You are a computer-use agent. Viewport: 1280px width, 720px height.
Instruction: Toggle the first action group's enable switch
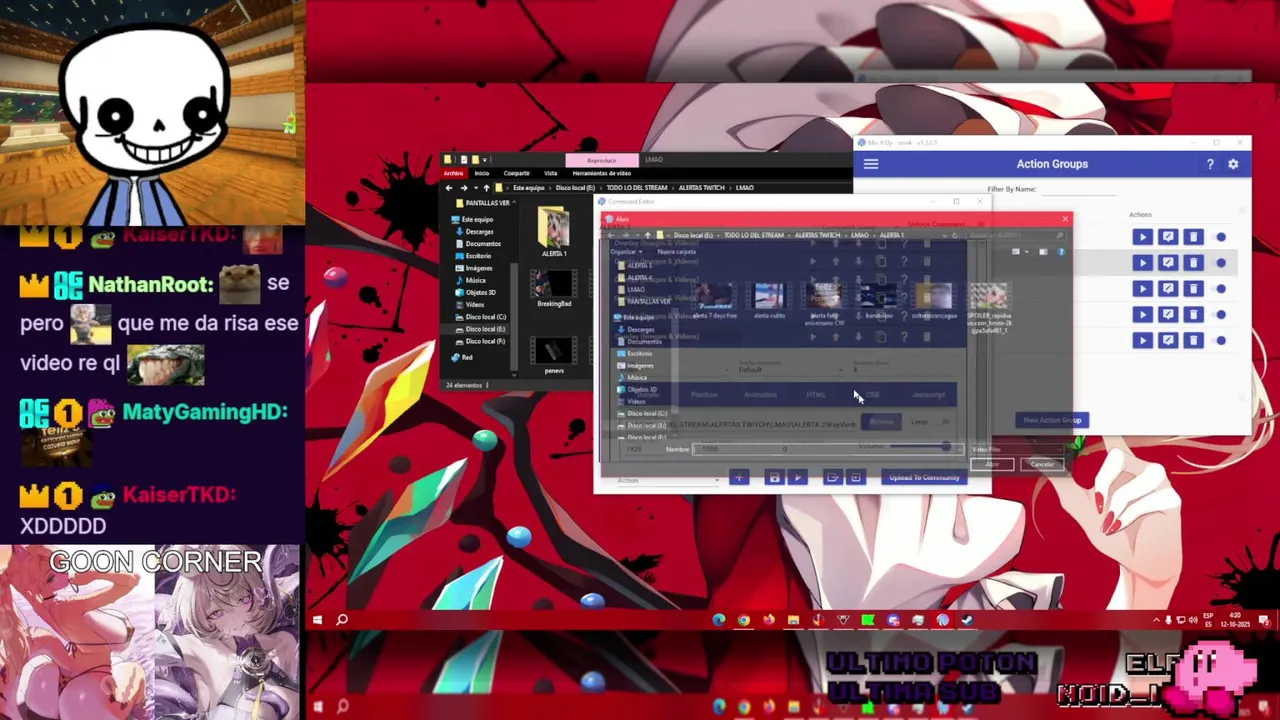(1221, 237)
